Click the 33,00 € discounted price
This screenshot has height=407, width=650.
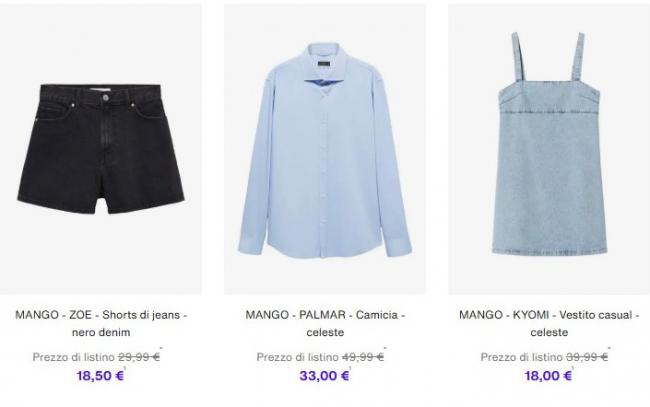[324, 376]
